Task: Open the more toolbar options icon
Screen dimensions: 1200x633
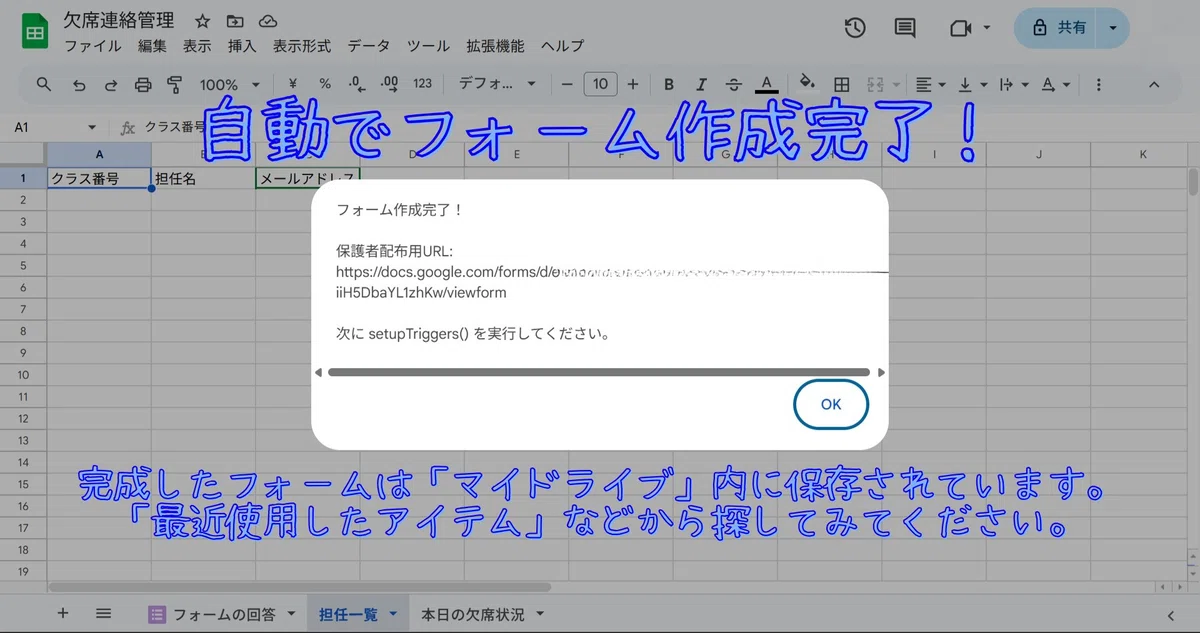Action: (1099, 84)
